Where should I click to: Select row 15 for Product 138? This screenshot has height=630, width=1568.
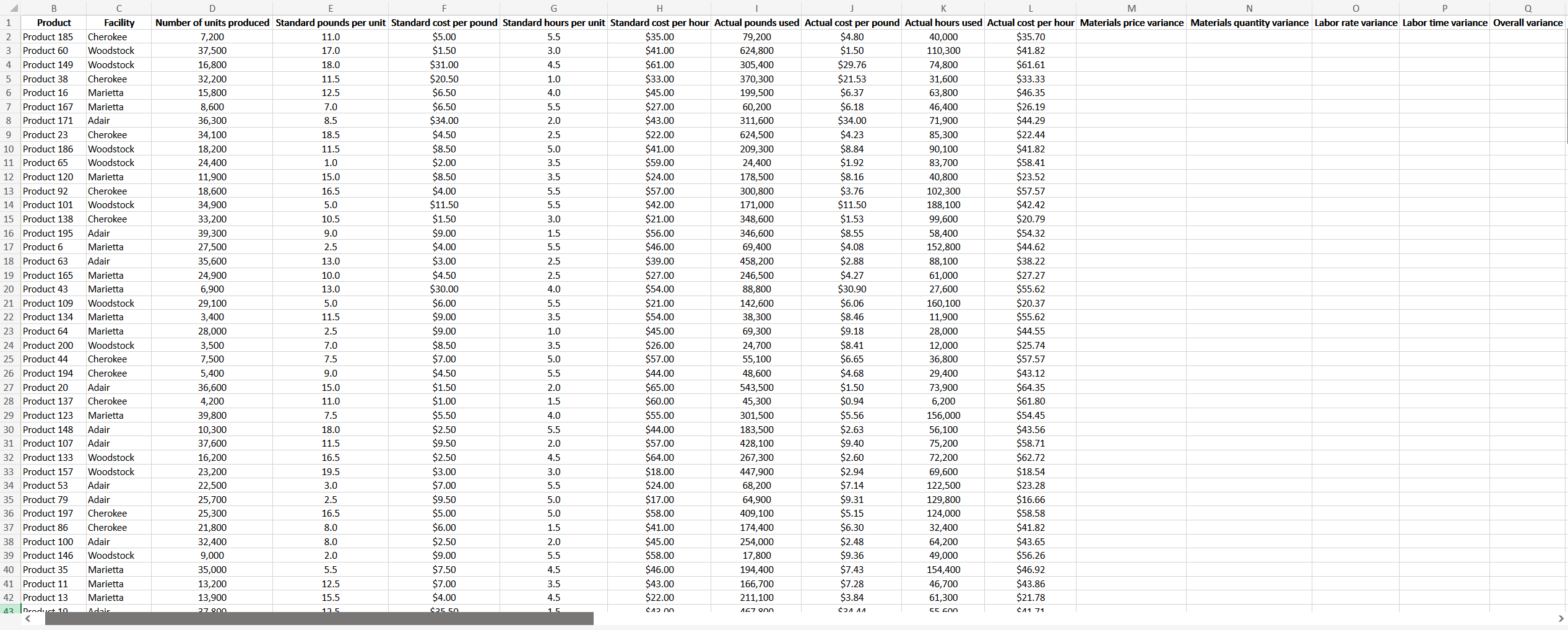tap(9, 219)
